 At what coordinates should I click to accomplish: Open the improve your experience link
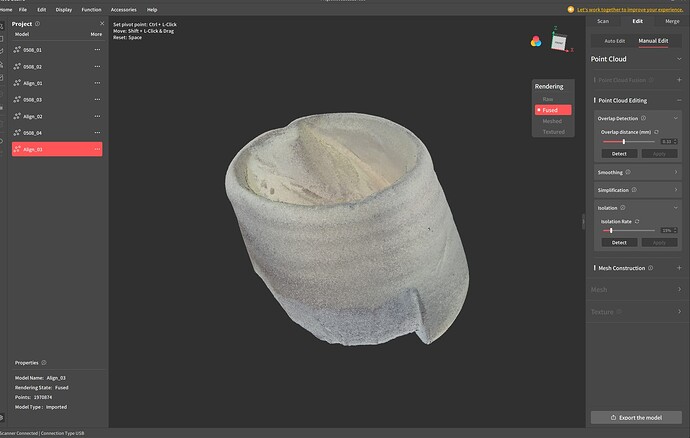click(x=630, y=10)
